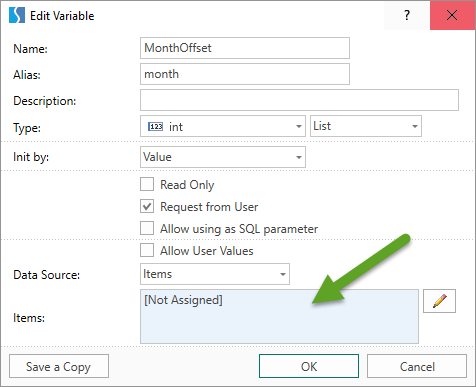This screenshot has width=476, height=387.
Task: Click the Alias field containing month
Action: [x=245, y=74]
